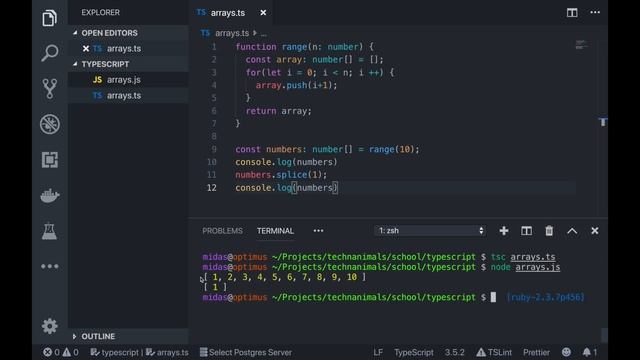Open the Search view
The height and width of the screenshot is (360, 640).
(49, 53)
